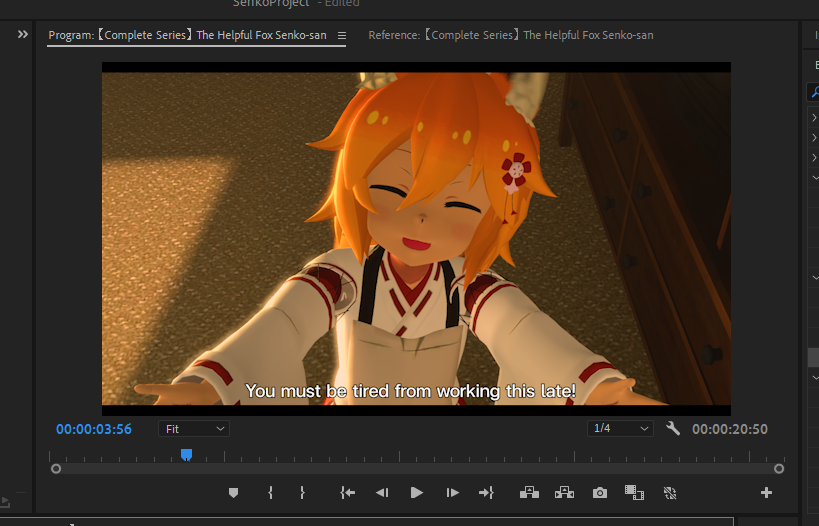The height and width of the screenshot is (526, 819).
Task: Click the Mark In bracket icon
Action: pos(270,493)
